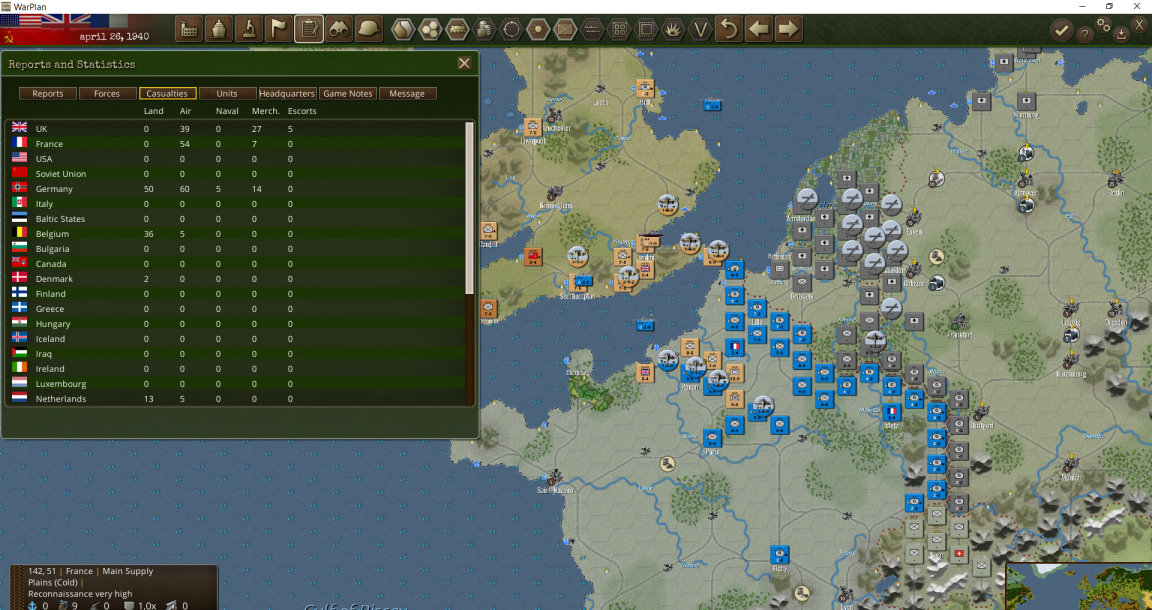Go to previous unit left arrow
This screenshot has width=1152, height=610.
(x=759, y=29)
